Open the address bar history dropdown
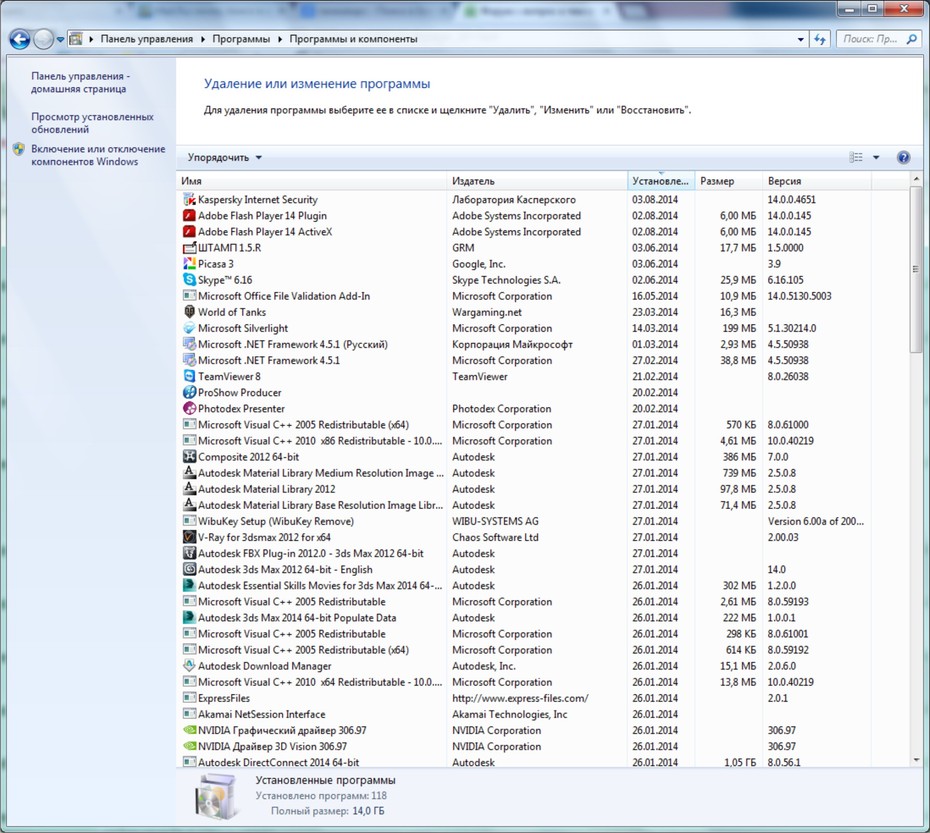Viewport: 930px width, 833px height. point(801,39)
